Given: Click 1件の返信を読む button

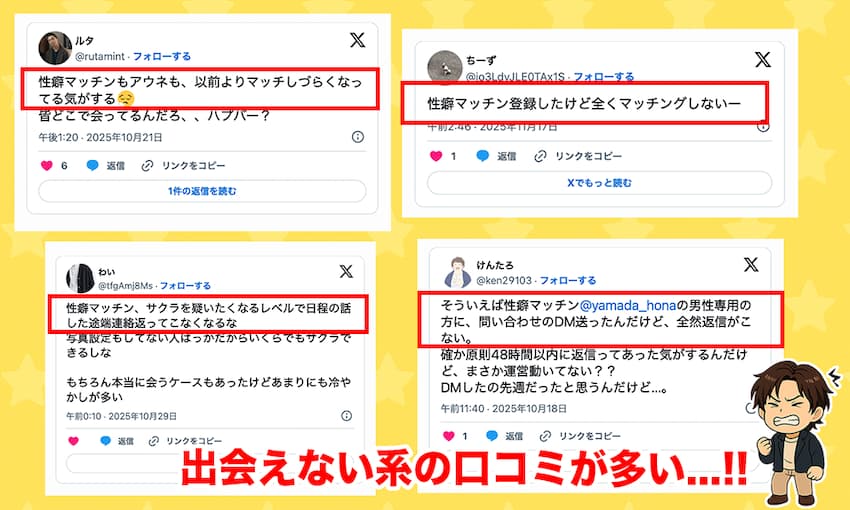Looking at the screenshot, I should point(202,191).
